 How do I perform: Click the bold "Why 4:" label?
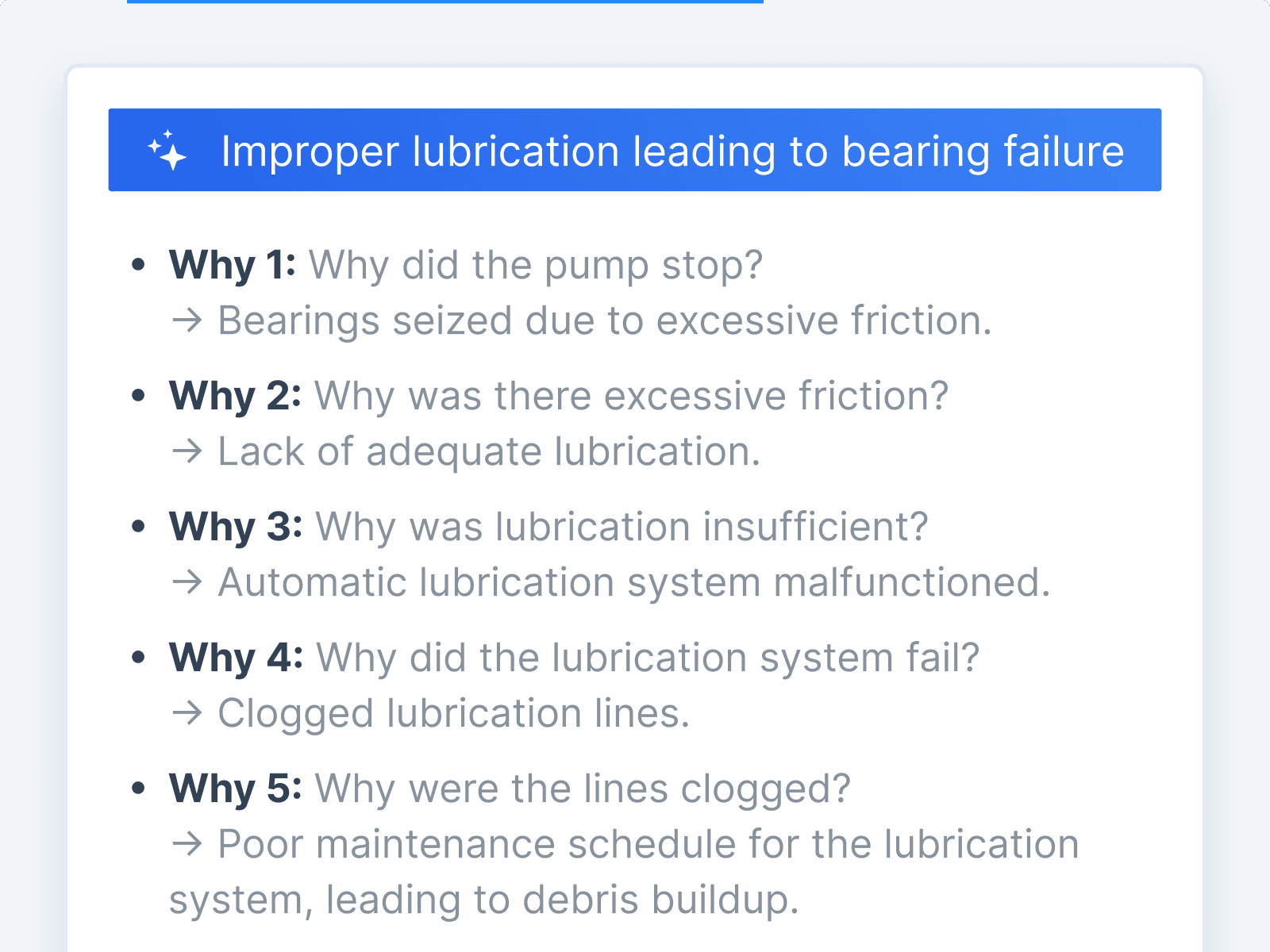(x=236, y=657)
